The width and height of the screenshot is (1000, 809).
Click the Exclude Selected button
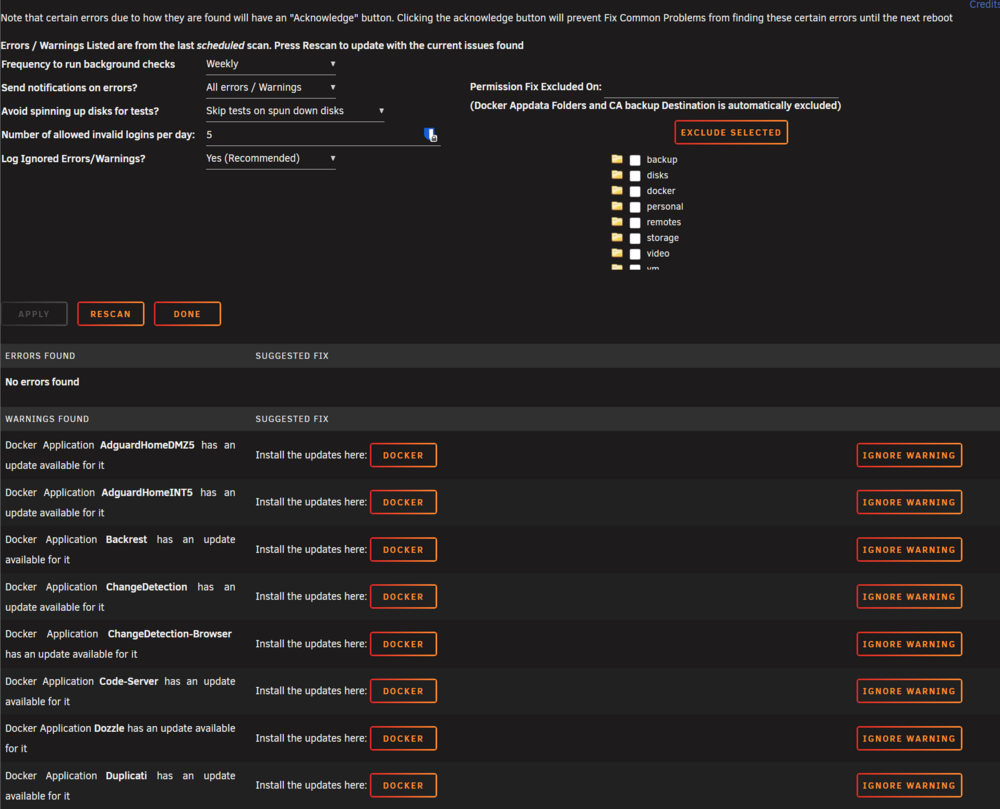(x=731, y=133)
